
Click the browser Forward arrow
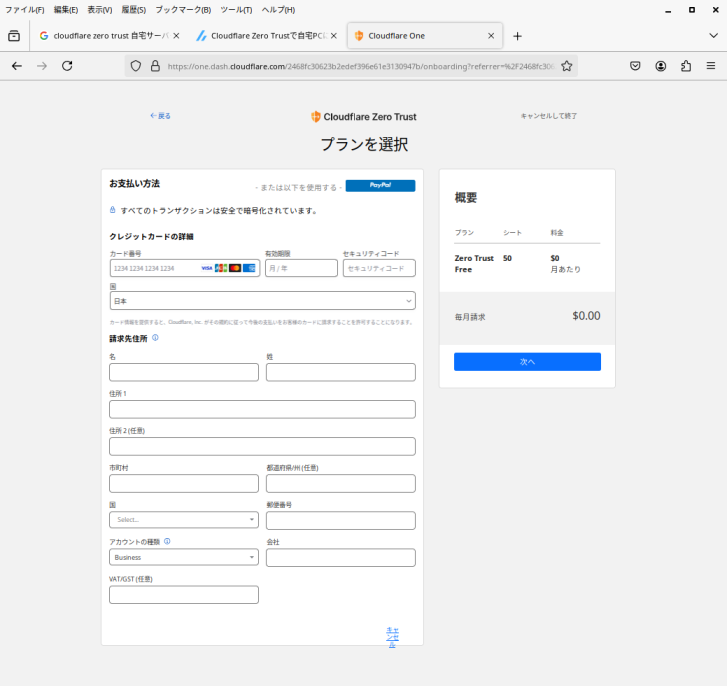[42, 66]
